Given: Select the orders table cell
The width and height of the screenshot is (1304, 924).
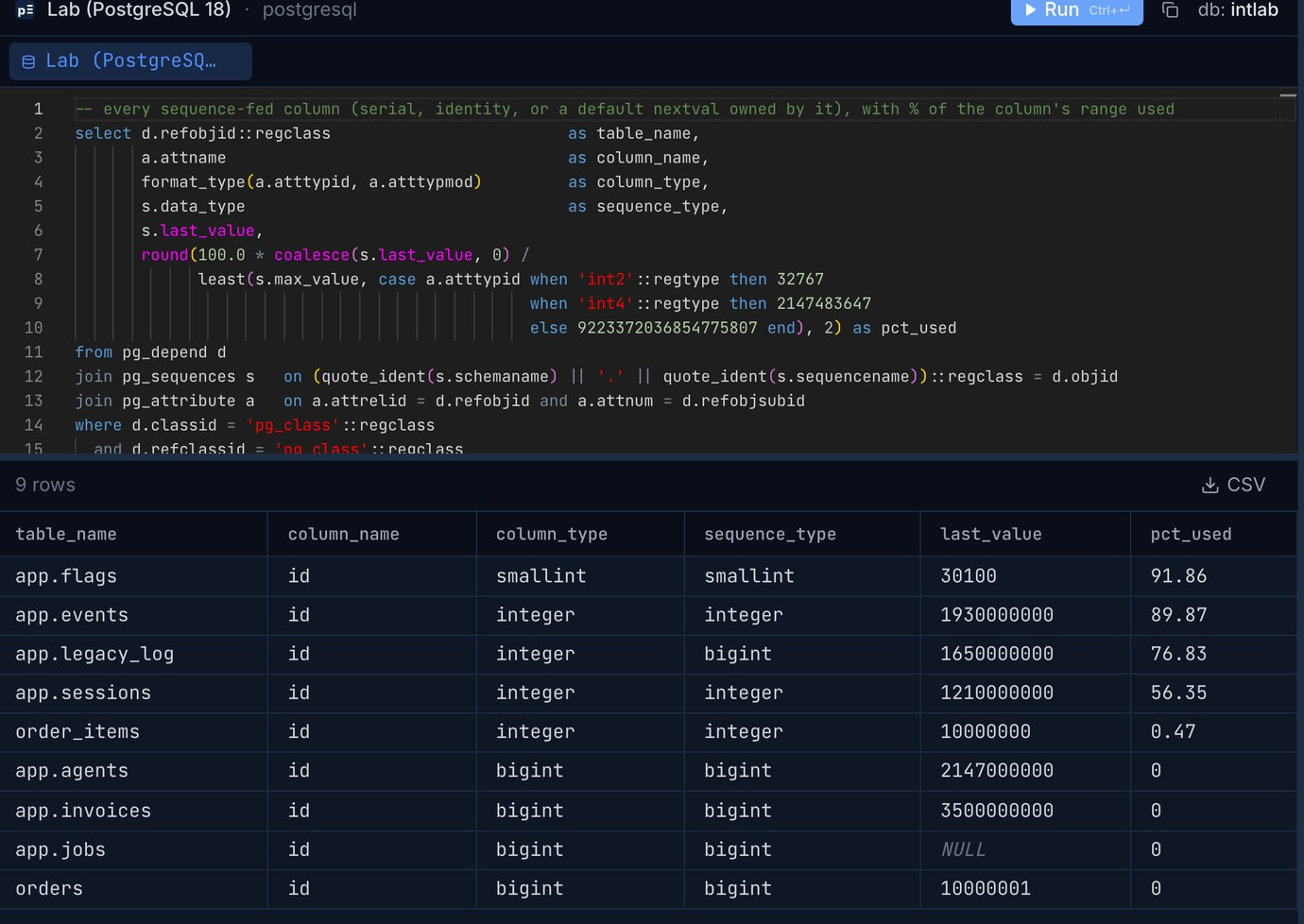Looking at the screenshot, I should tap(133, 888).
